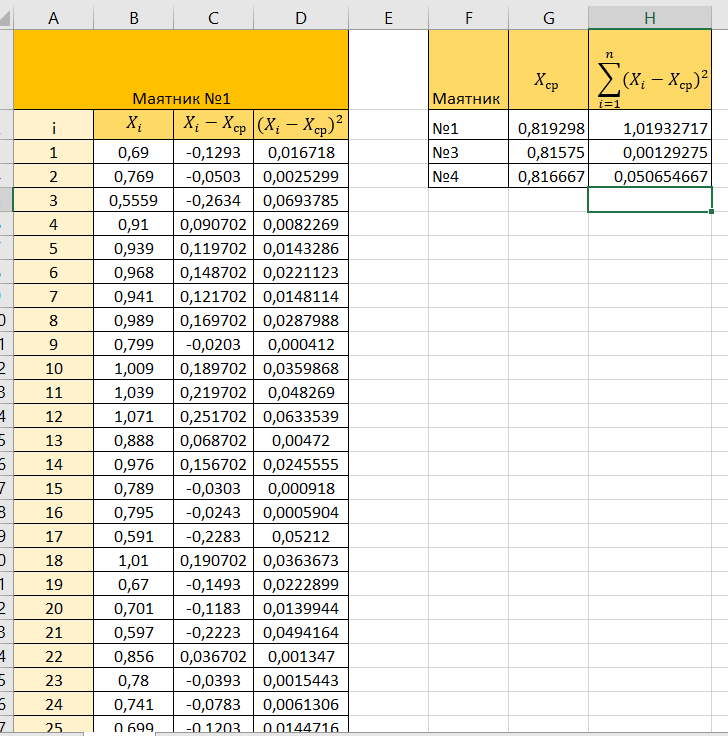Screen dimensions: 728x736
Task: Select cell with value 0,148702
Action: point(214,272)
